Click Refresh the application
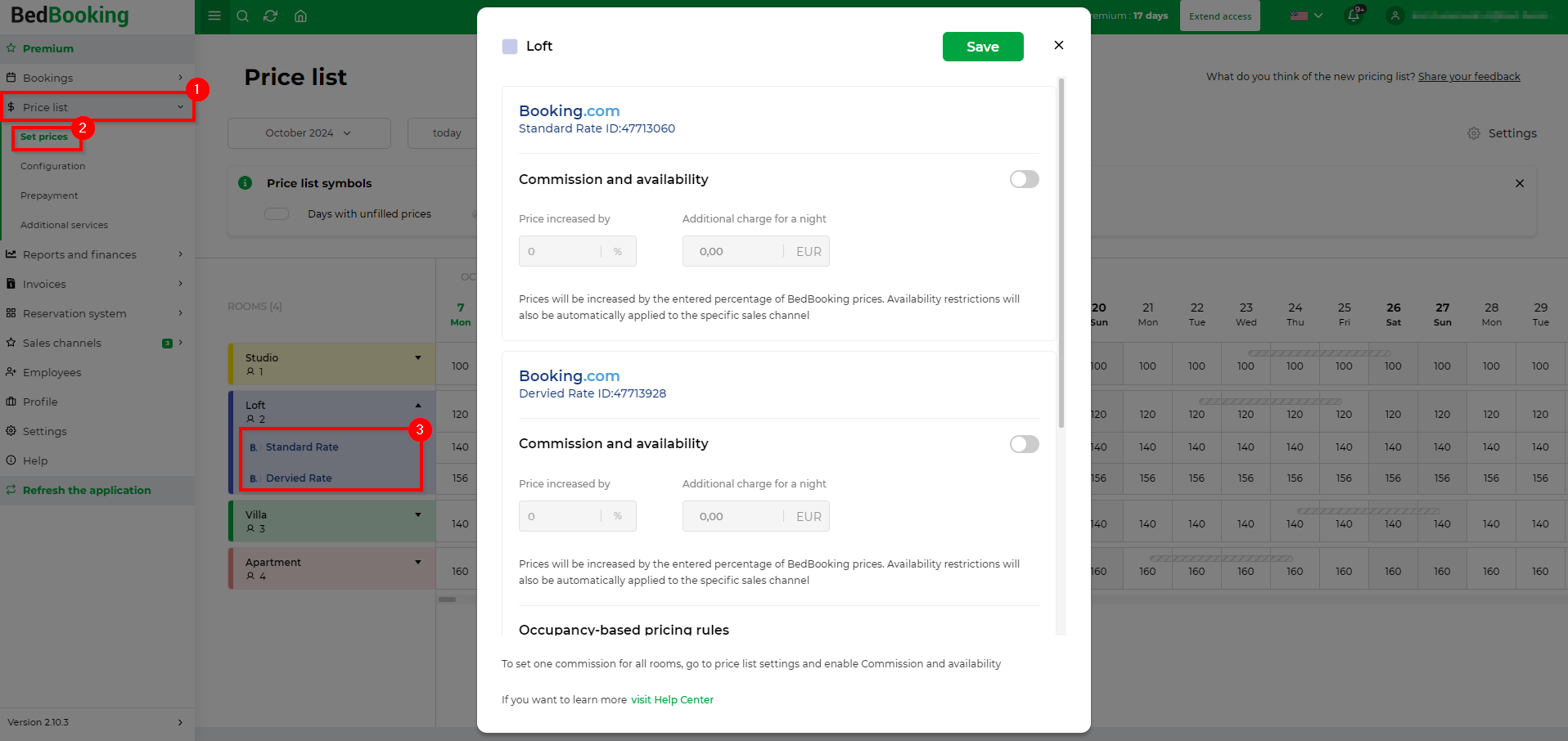This screenshot has height=741, width=1568. click(87, 490)
